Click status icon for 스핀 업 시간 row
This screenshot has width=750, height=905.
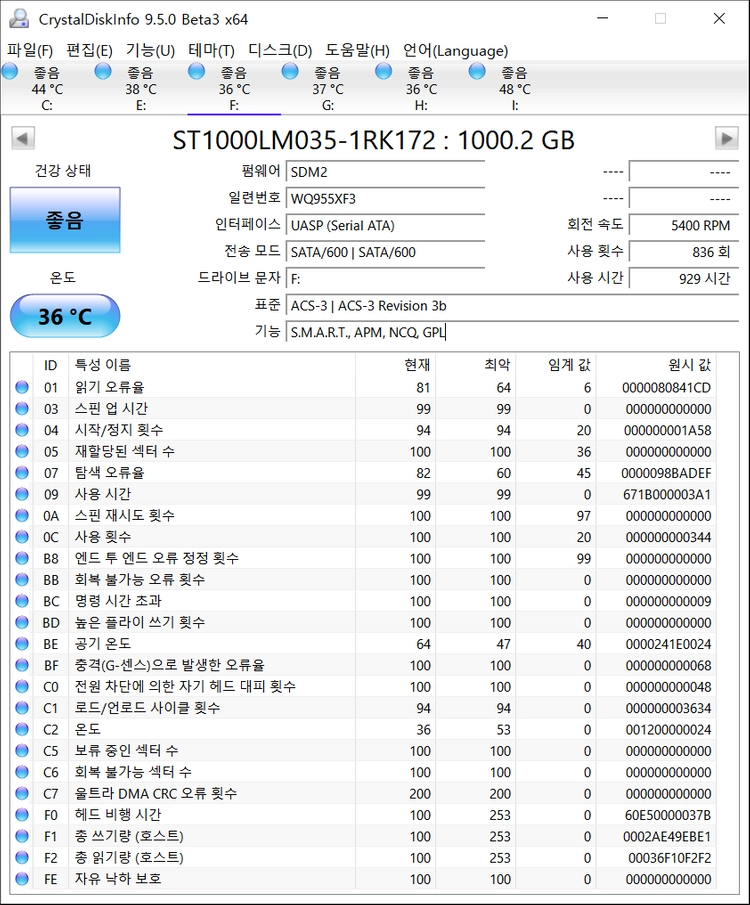click(22, 409)
